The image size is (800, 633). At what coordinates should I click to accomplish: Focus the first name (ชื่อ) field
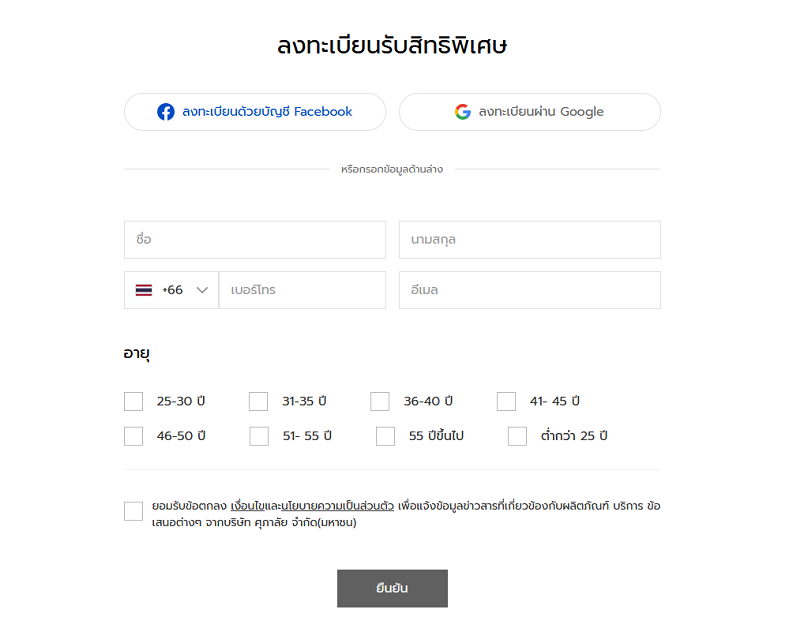point(255,240)
